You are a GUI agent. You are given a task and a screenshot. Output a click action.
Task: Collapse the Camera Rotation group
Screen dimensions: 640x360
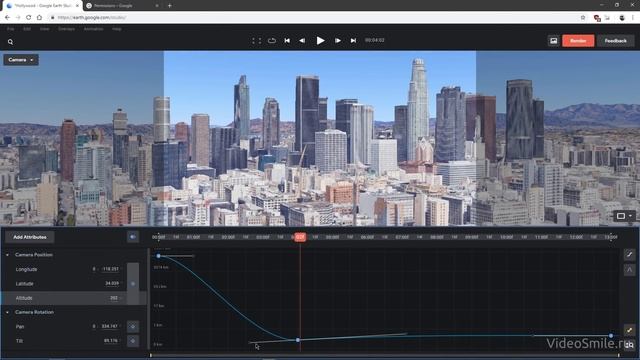pos(7,312)
